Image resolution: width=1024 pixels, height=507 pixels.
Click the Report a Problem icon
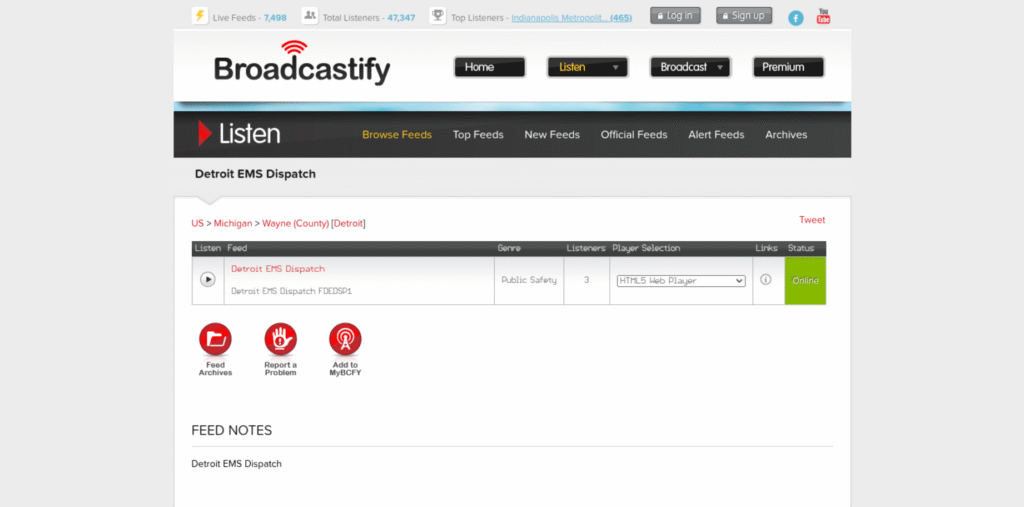[281, 340]
